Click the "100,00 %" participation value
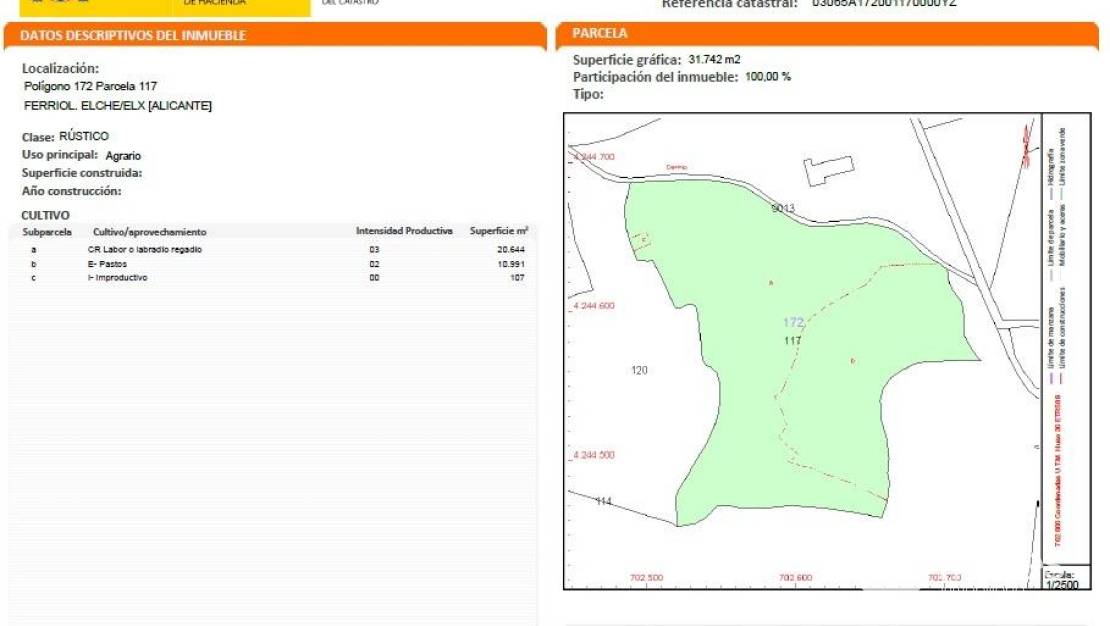Image resolution: width=1110 pixels, height=626 pixels. (x=768, y=76)
